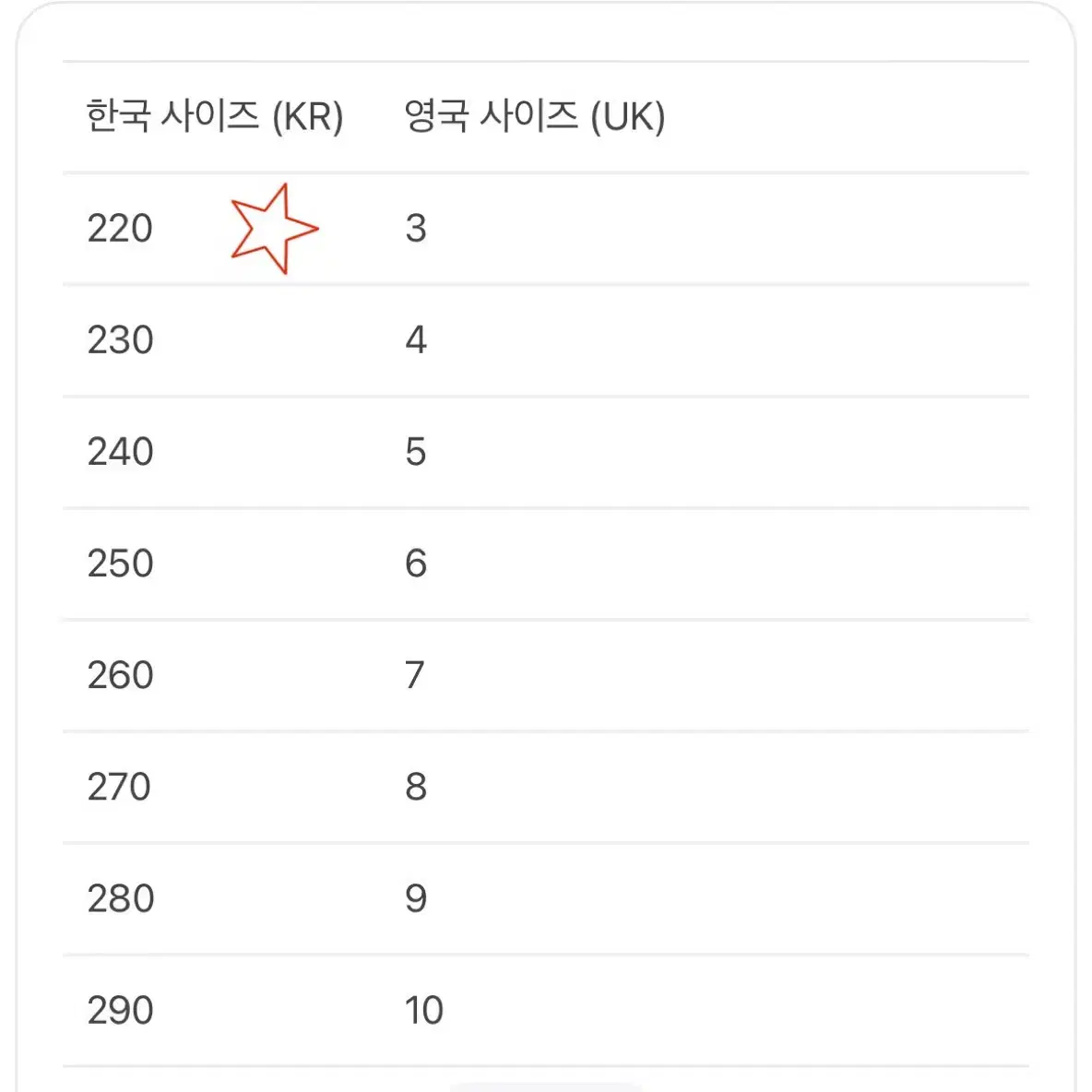Click the UK size 3 cell
Image resolution: width=1092 pixels, height=1092 pixels.
tap(416, 229)
